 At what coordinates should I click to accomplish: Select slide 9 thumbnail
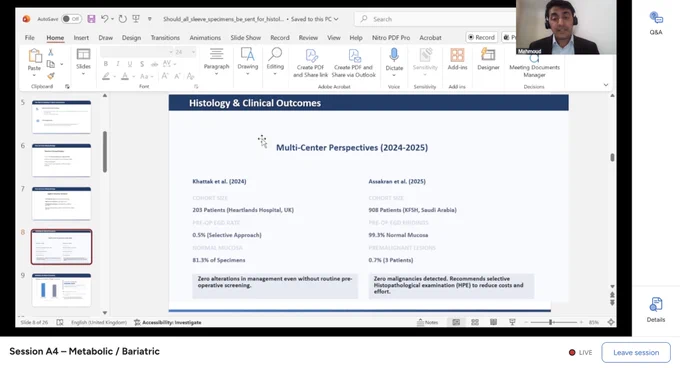(62, 290)
